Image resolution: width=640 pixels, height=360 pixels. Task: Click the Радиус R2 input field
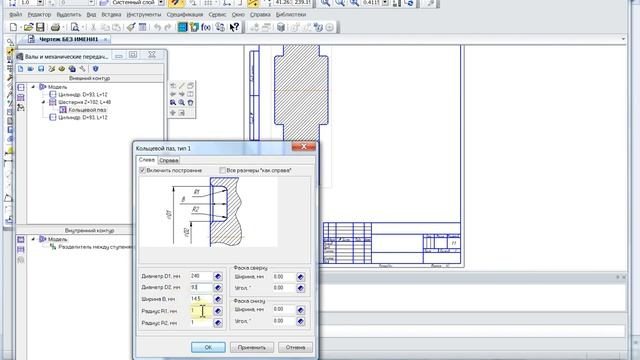click(x=201, y=322)
